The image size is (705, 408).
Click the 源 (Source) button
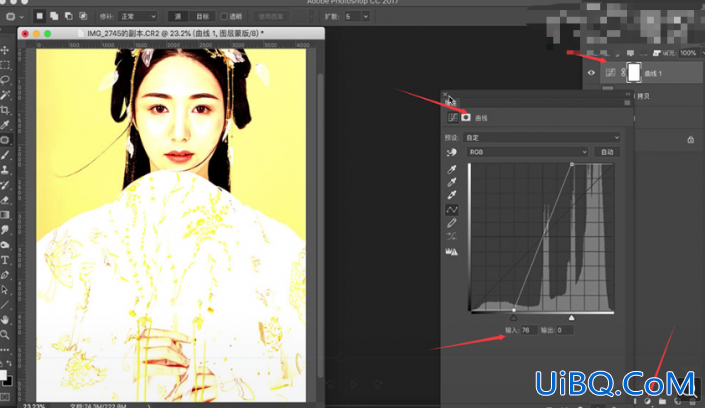click(178, 17)
